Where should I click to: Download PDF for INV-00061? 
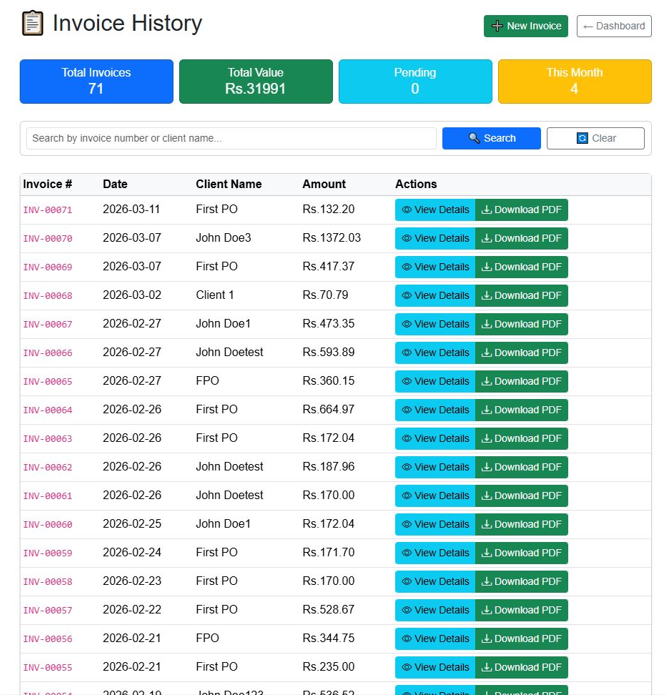click(522, 496)
